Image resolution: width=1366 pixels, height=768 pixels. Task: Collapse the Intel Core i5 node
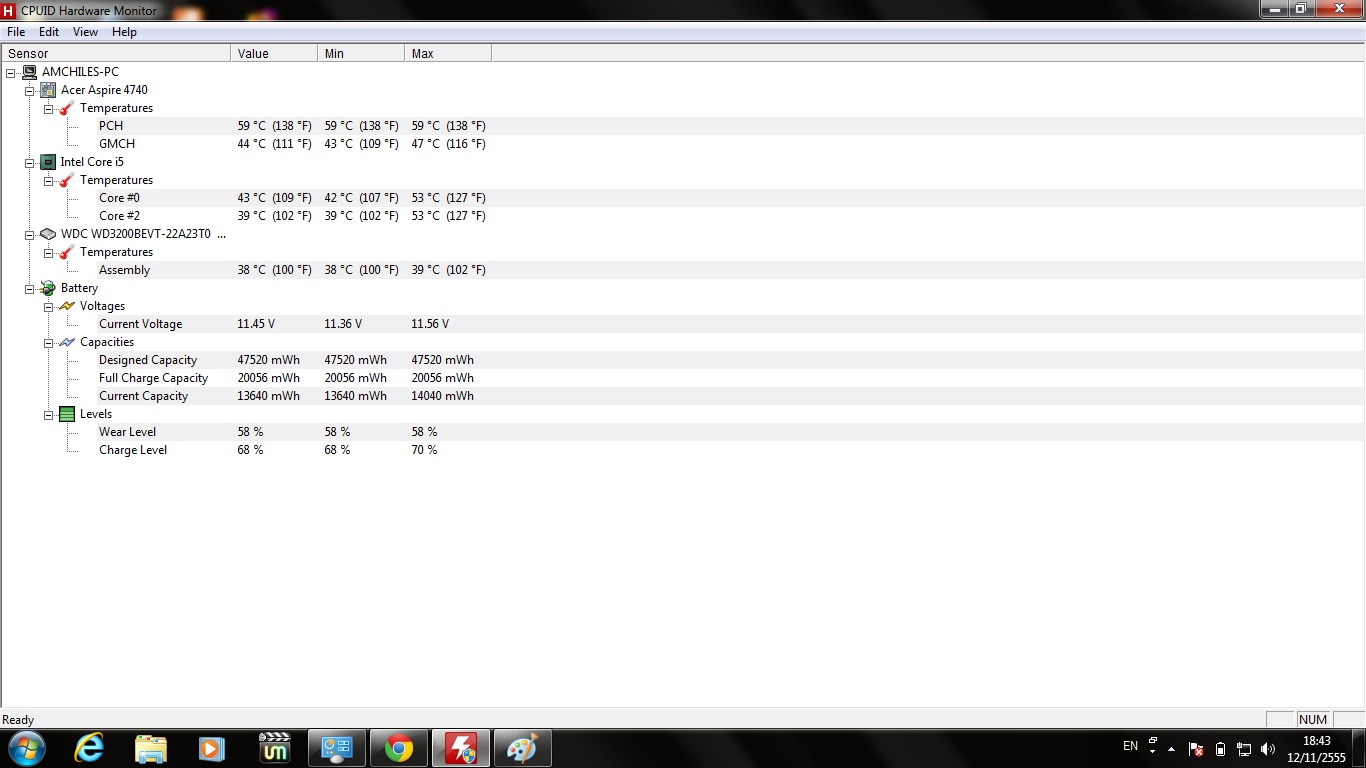[30, 162]
